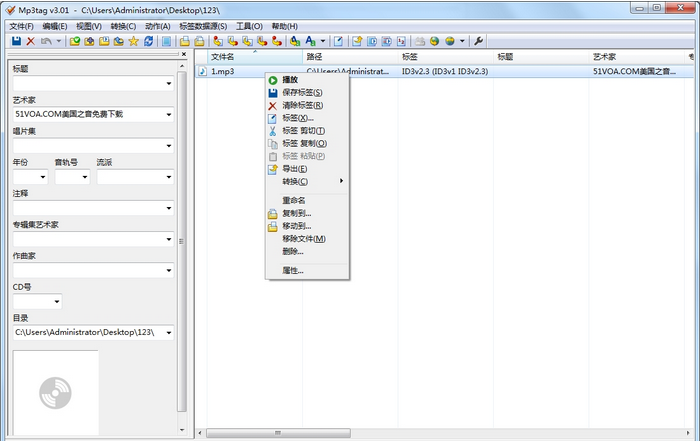Screen dimensions: 700x441
Task: Expand the 标题 field dropdown
Action: coord(168,84)
